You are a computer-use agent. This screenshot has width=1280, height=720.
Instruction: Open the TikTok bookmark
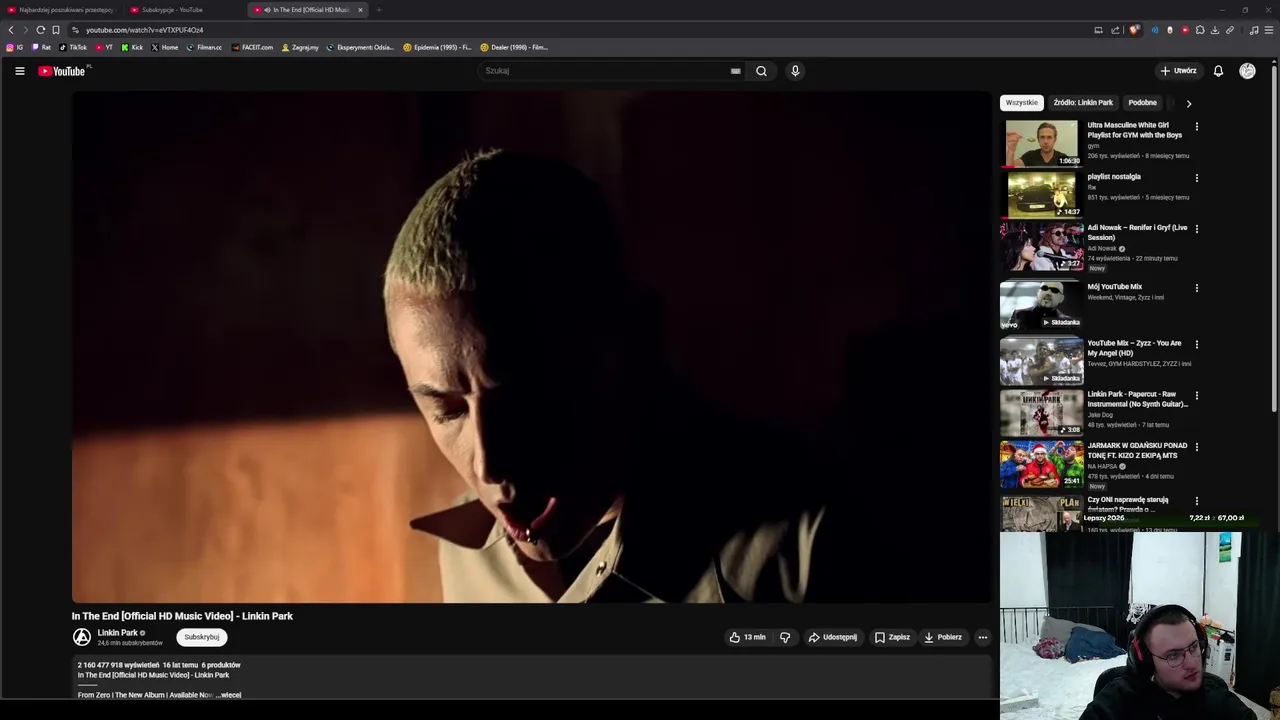tap(73, 47)
